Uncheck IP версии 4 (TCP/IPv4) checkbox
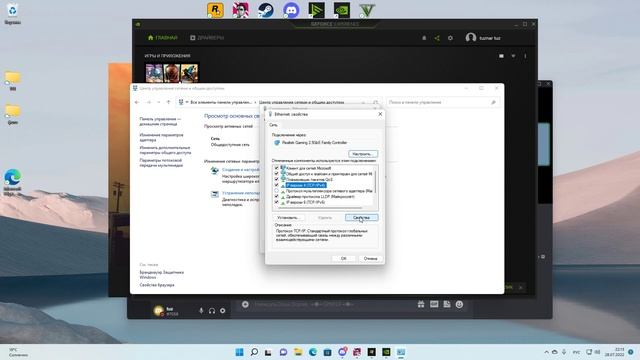 point(276,185)
